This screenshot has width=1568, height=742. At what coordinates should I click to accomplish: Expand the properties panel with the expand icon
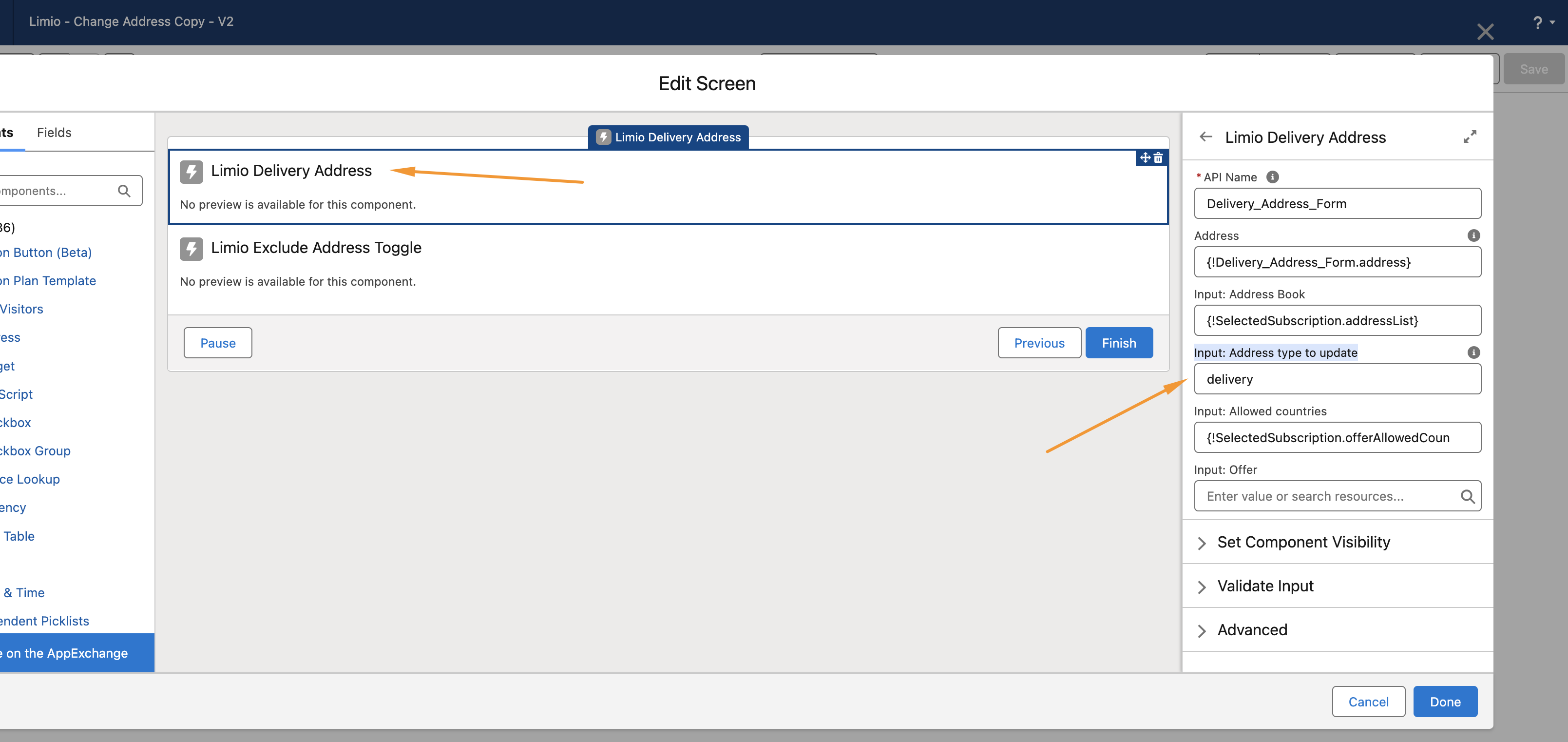point(1470,137)
